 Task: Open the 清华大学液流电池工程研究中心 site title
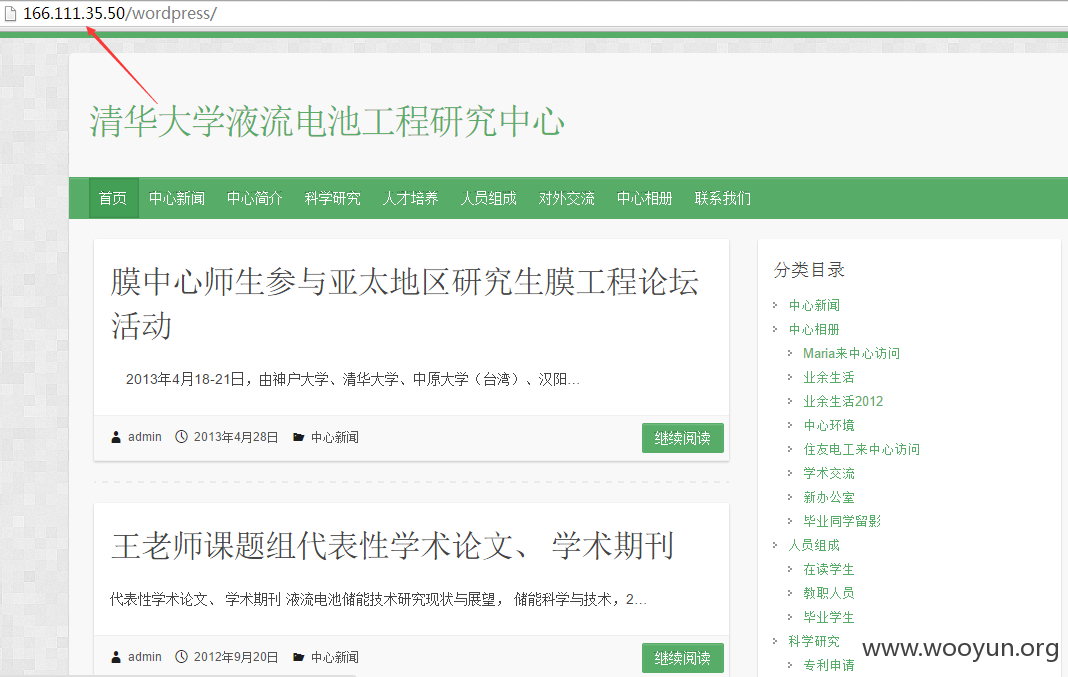(x=327, y=122)
